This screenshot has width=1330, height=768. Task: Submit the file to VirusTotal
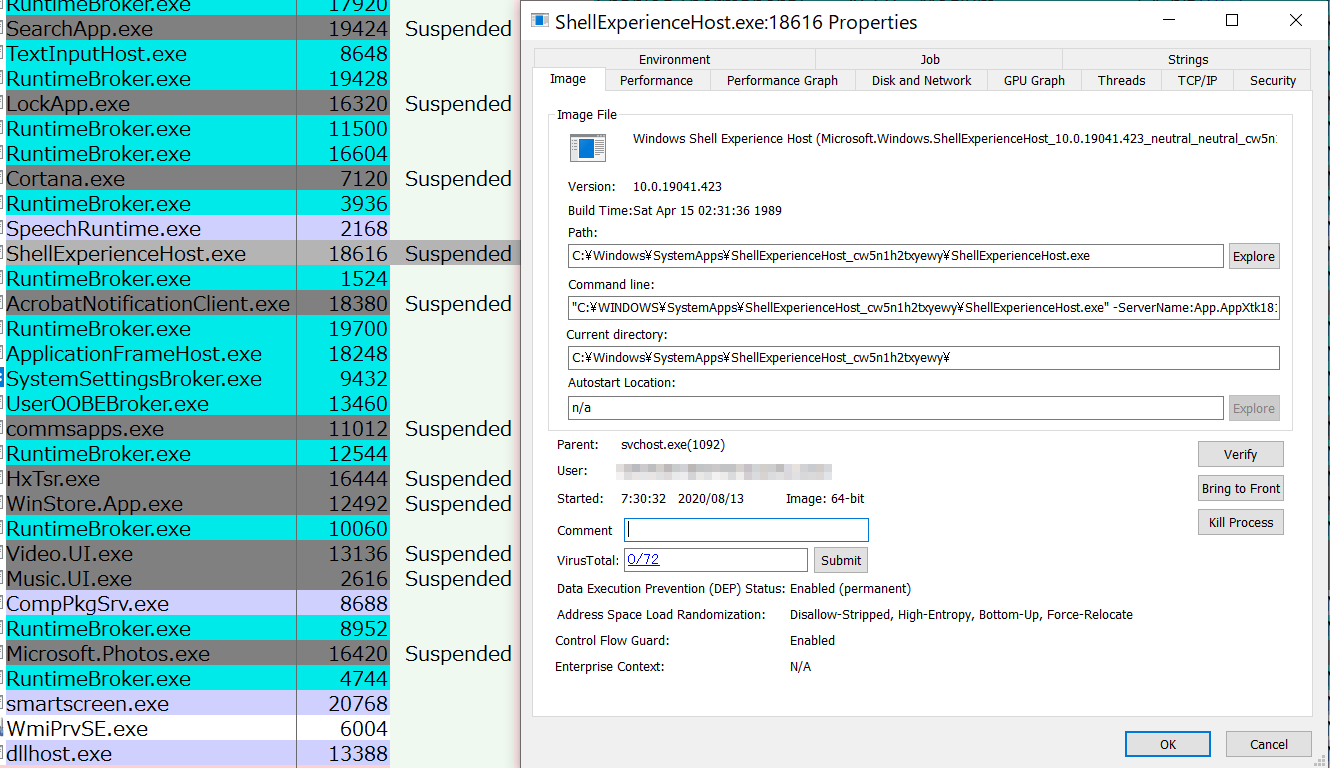pos(841,560)
